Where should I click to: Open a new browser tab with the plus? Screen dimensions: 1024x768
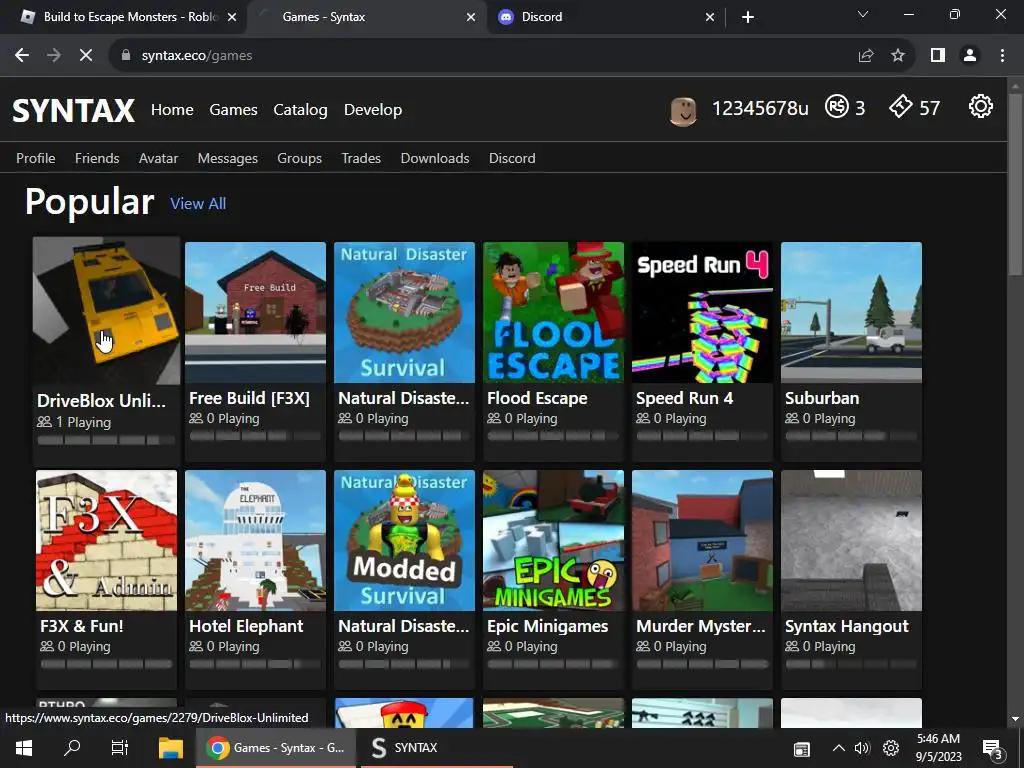point(748,17)
